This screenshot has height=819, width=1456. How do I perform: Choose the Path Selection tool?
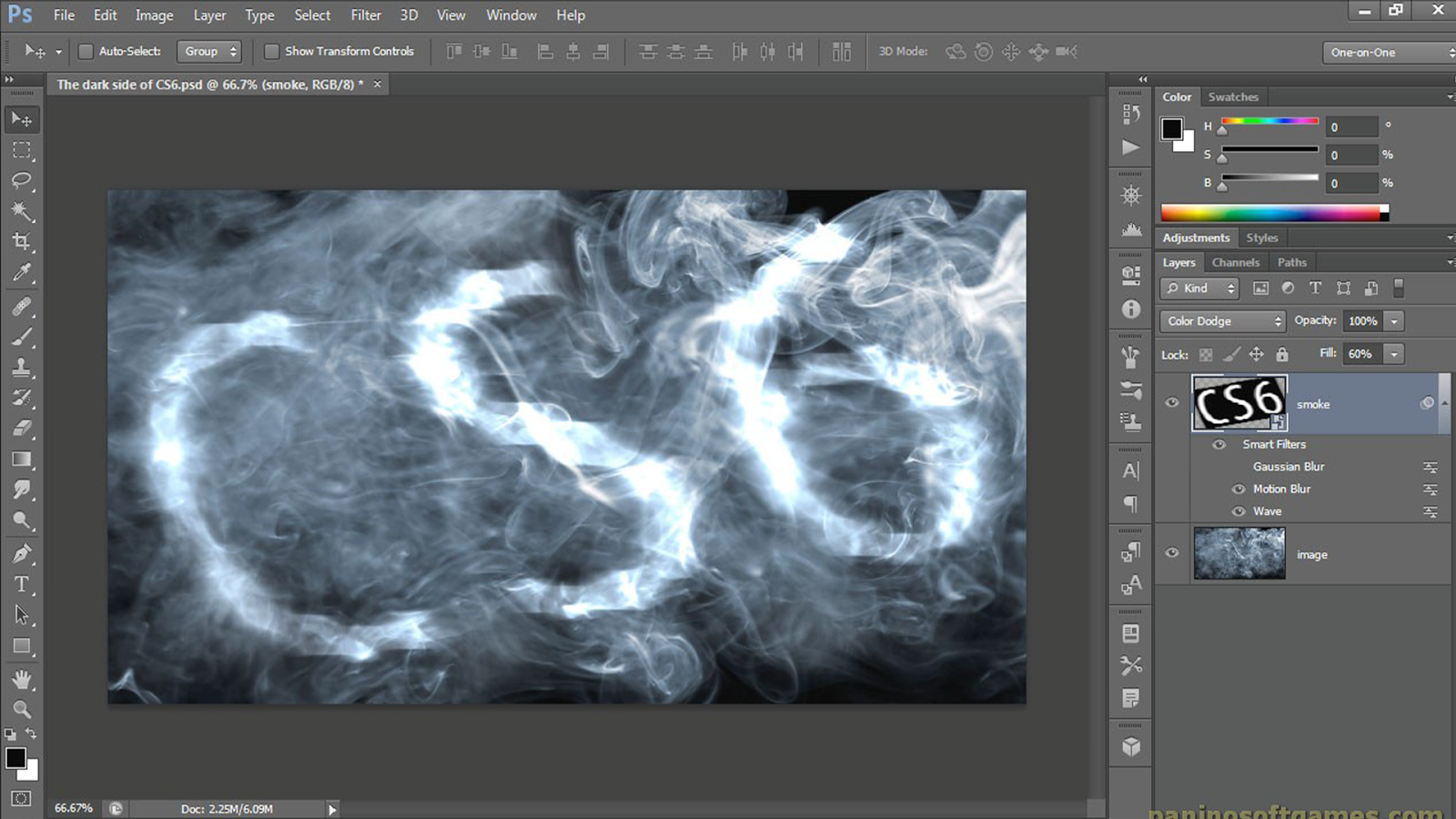click(x=22, y=615)
